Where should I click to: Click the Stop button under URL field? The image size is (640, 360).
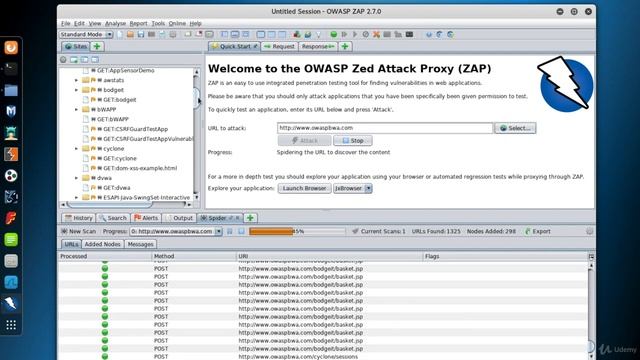(x=353, y=140)
